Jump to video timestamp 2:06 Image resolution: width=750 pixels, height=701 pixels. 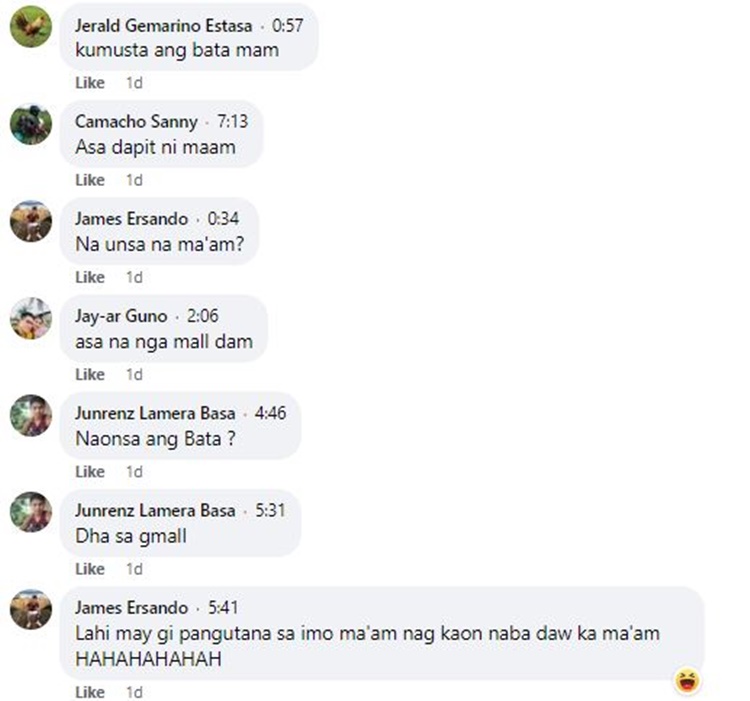203,316
